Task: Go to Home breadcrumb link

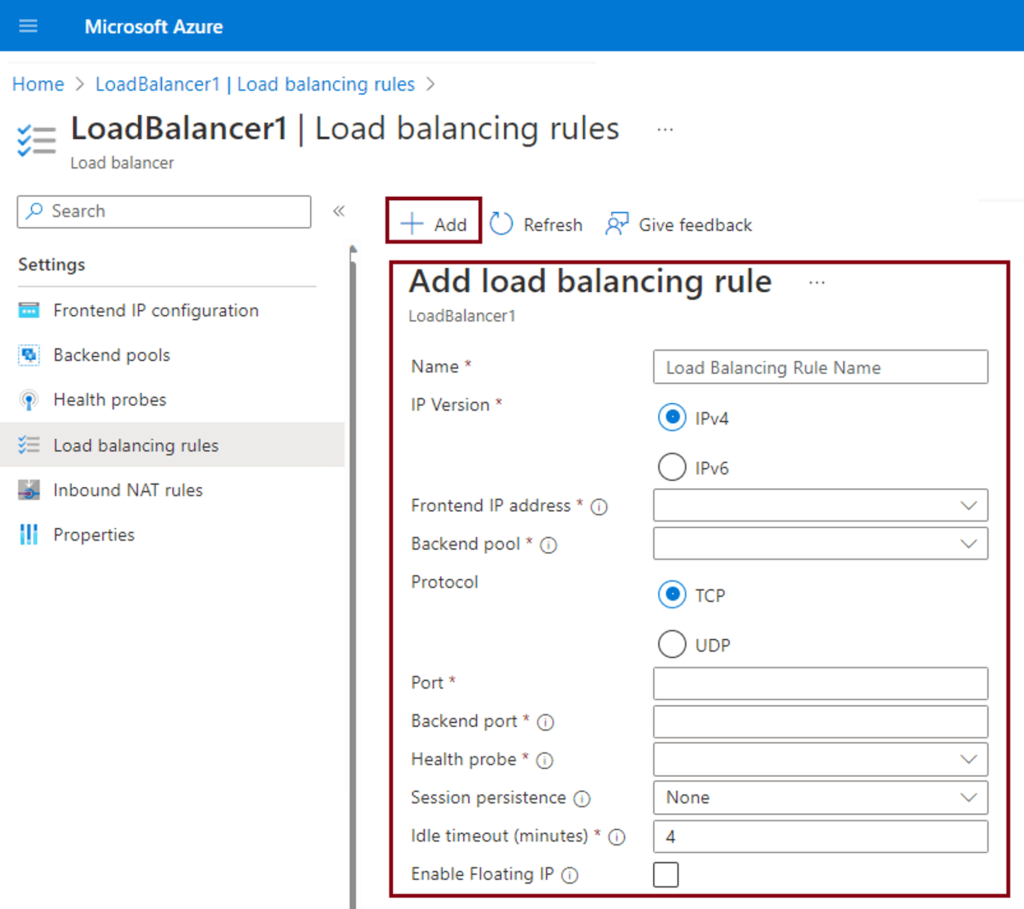Action: point(39,84)
